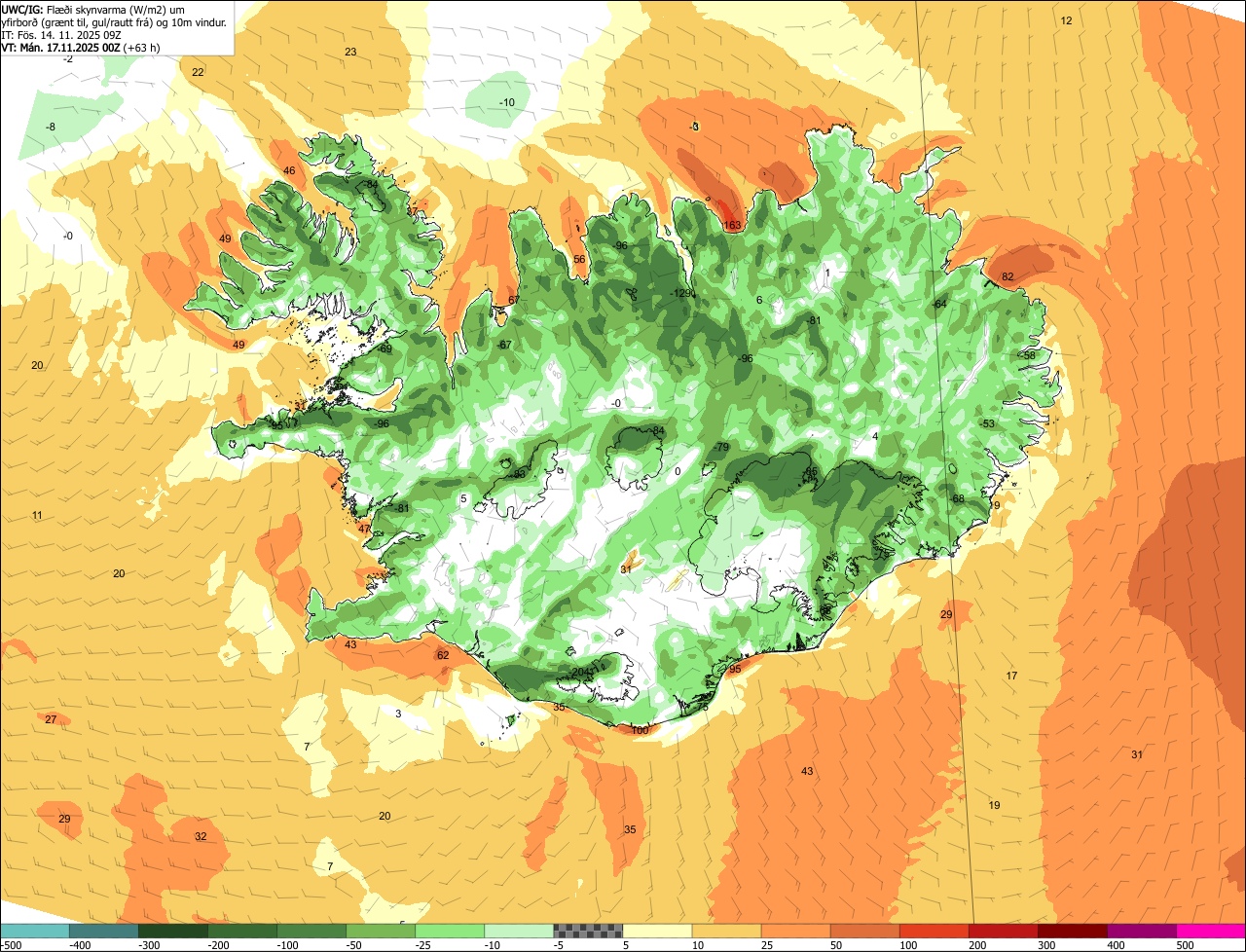Image resolution: width=1246 pixels, height=952 pixels.
Task: Click the '-64' value in northeast Iceland
Action: (x=938, y=304)
